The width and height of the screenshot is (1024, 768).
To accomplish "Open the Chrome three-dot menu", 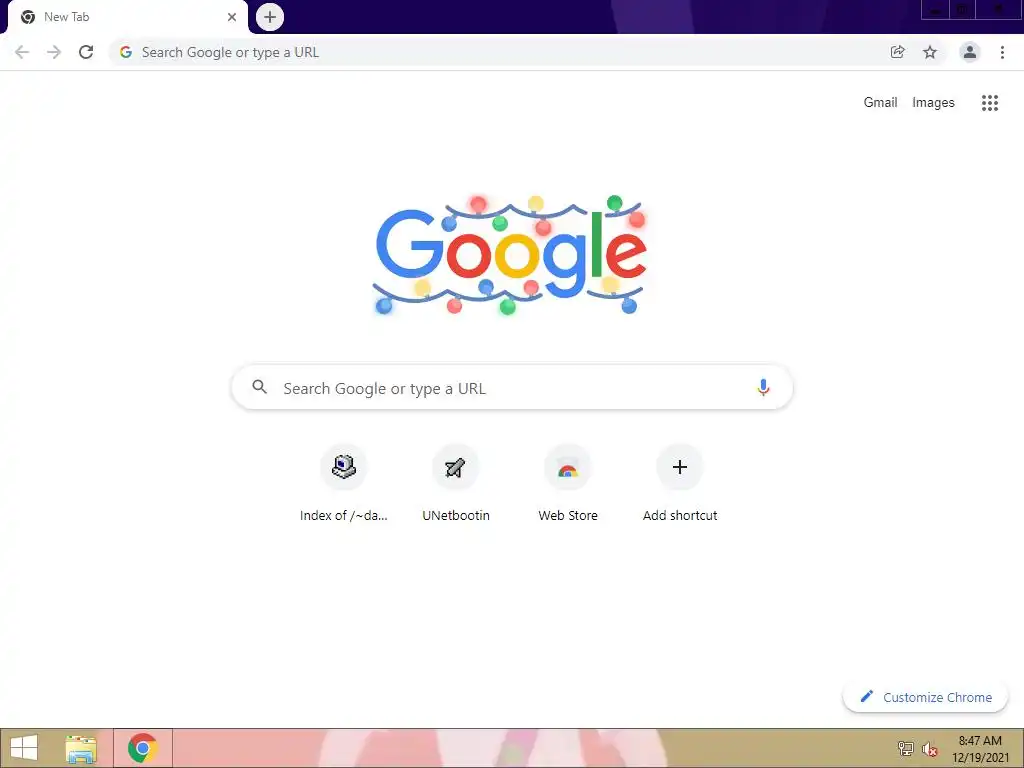I will point(1002,52).
